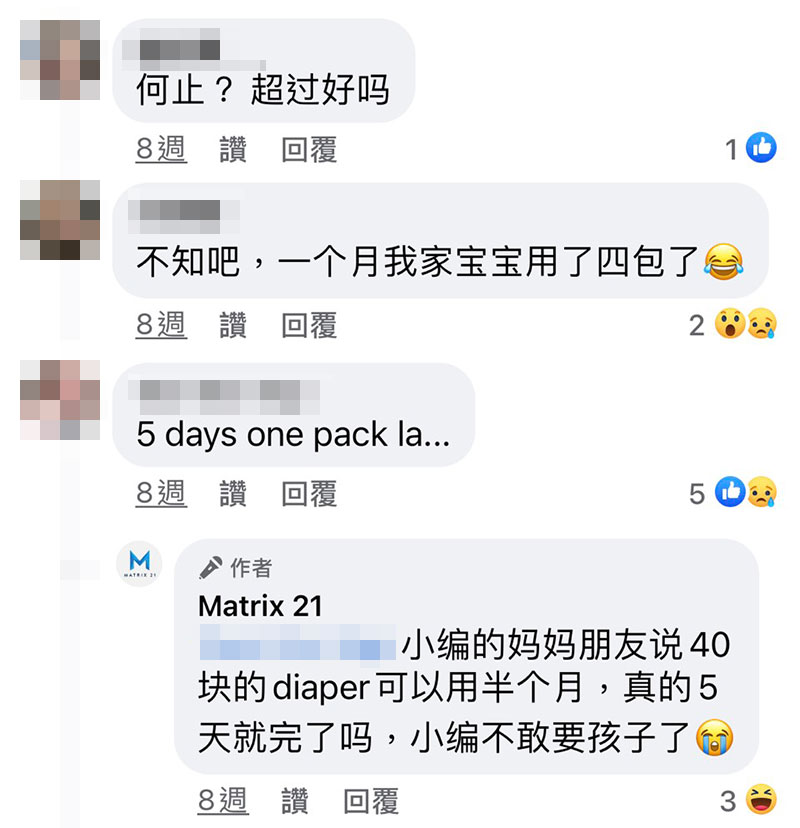Click sad reaction on '5 days one pack' comment

coord(762,492)
